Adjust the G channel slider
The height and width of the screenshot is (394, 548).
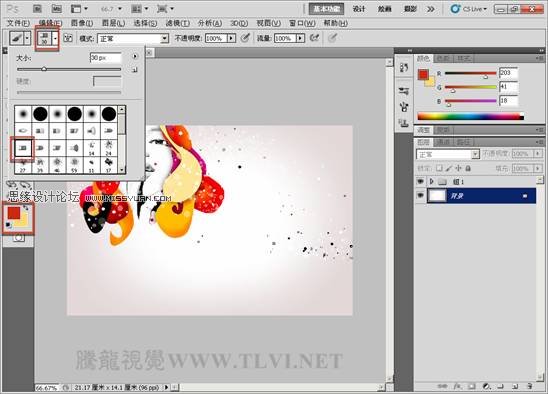click(453, 91)
